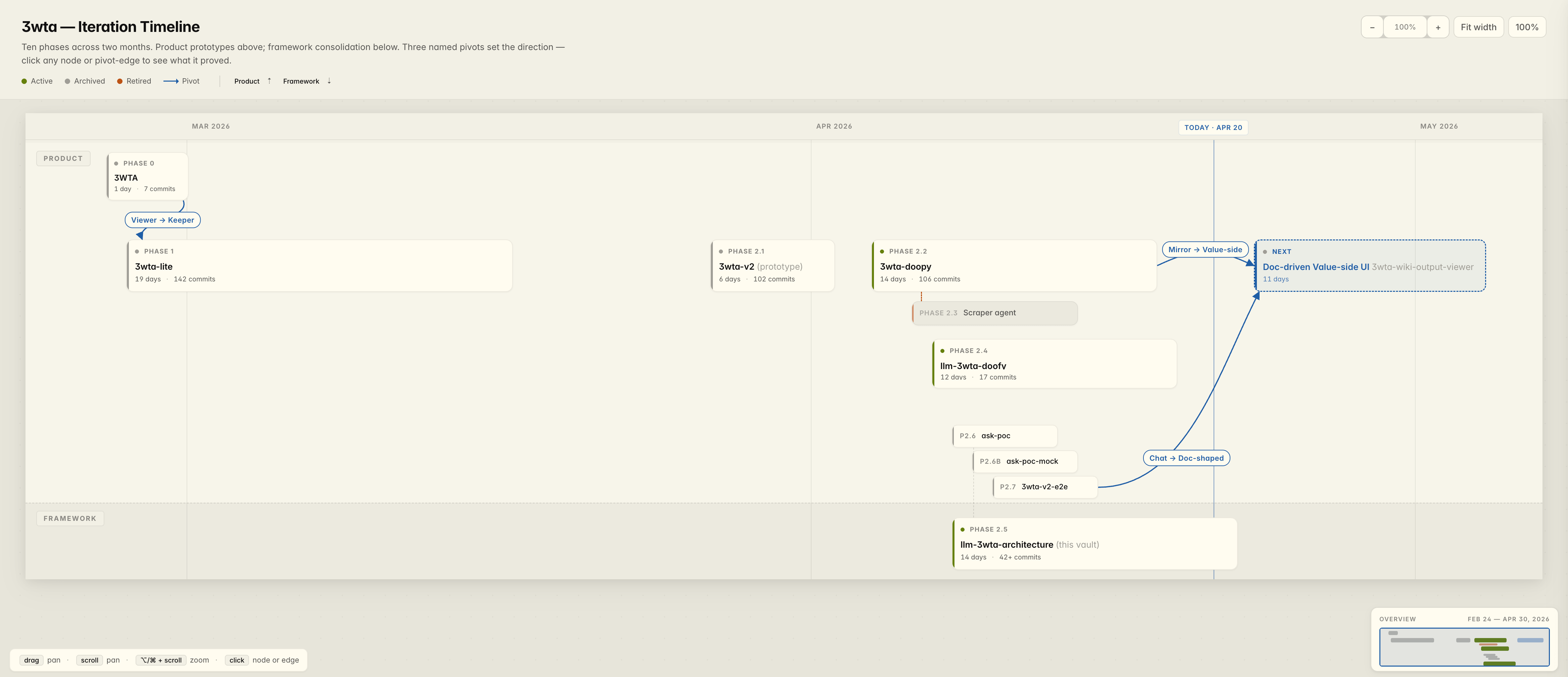Click the zoom out minus button

1372,28
